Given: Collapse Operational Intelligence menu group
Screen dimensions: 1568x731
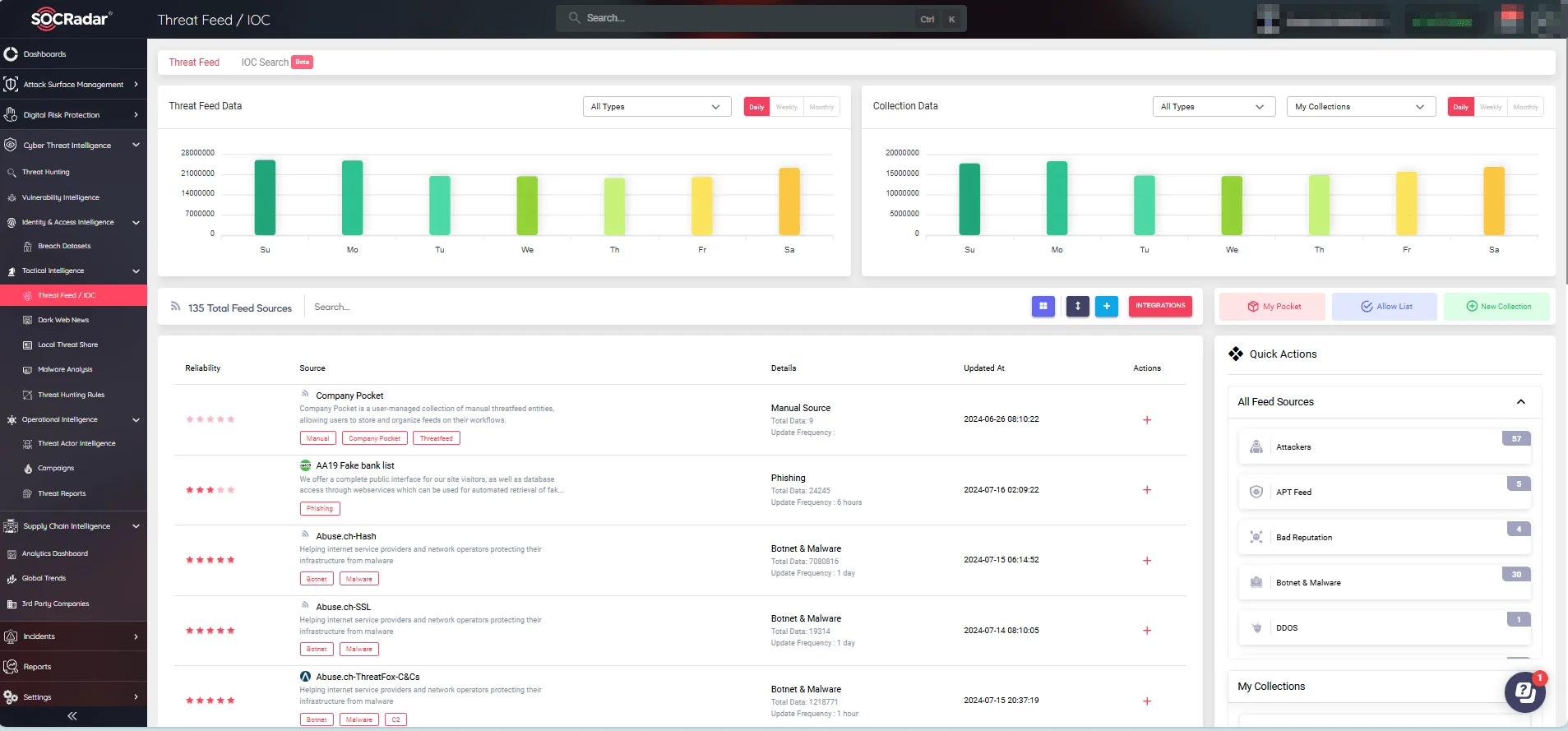Looking at the screenshot, I should click(136, 419).
